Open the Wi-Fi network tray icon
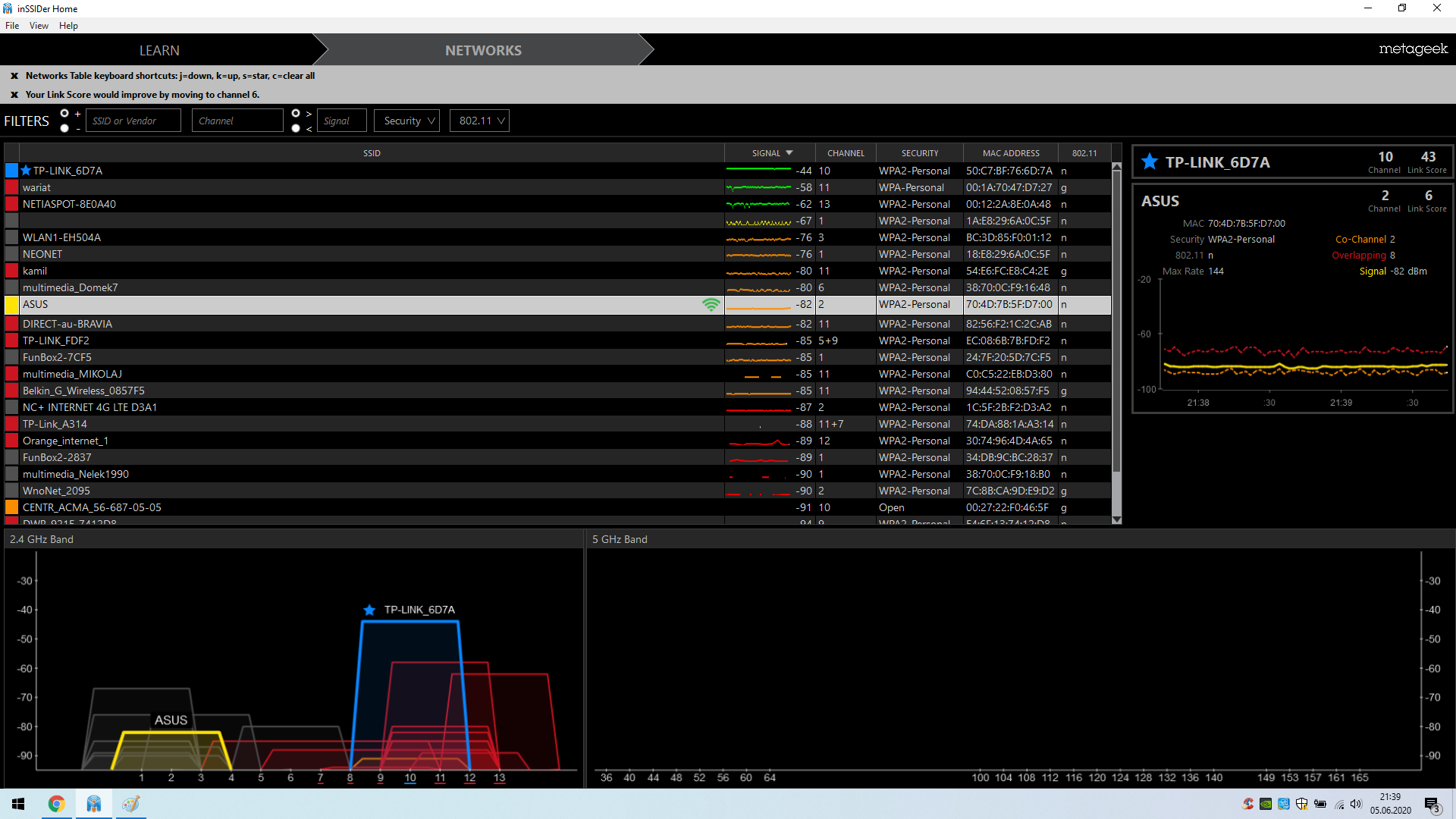 [1339, 804]
